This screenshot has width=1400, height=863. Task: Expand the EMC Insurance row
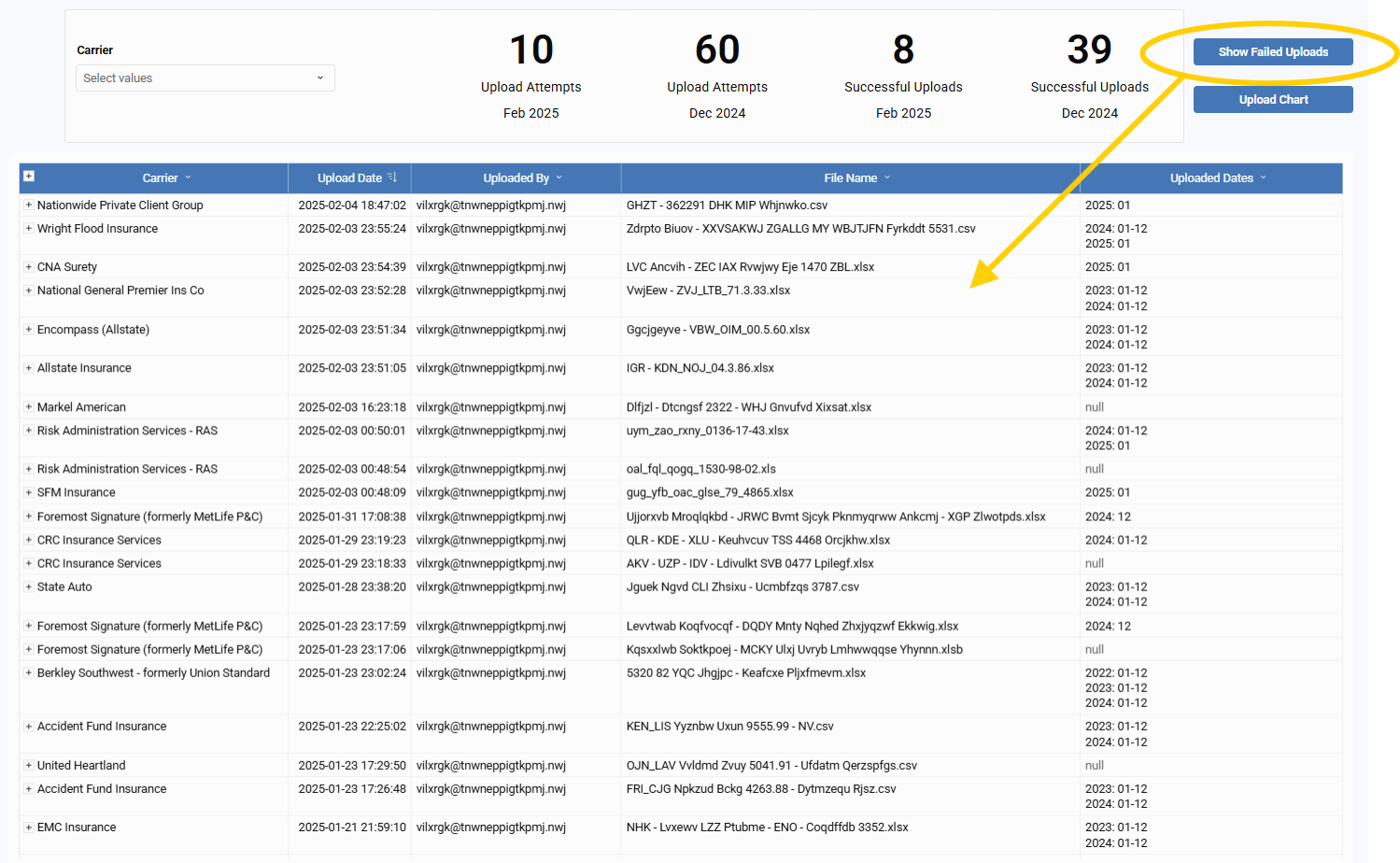coord(29,828)
